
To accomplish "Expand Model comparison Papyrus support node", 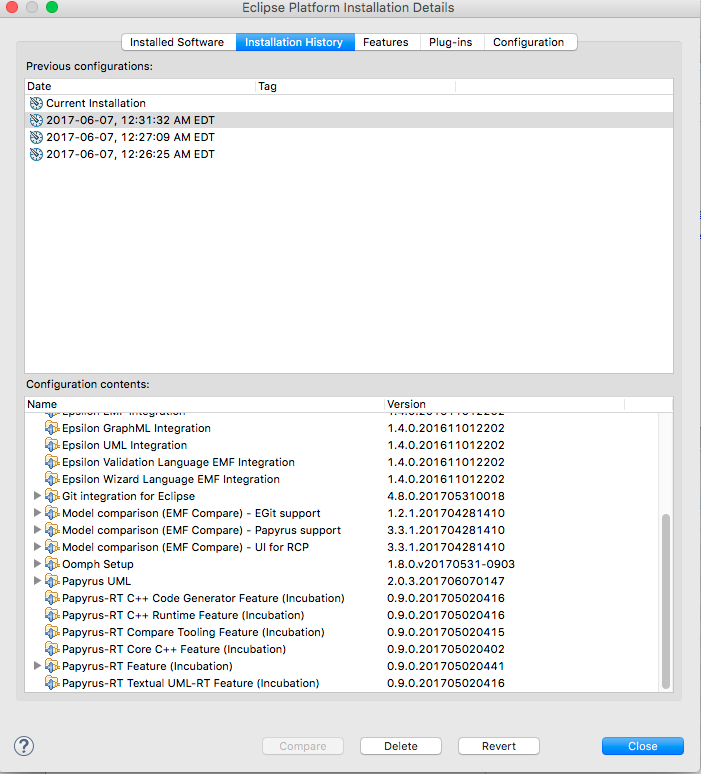I will click(x=37, y=530).
